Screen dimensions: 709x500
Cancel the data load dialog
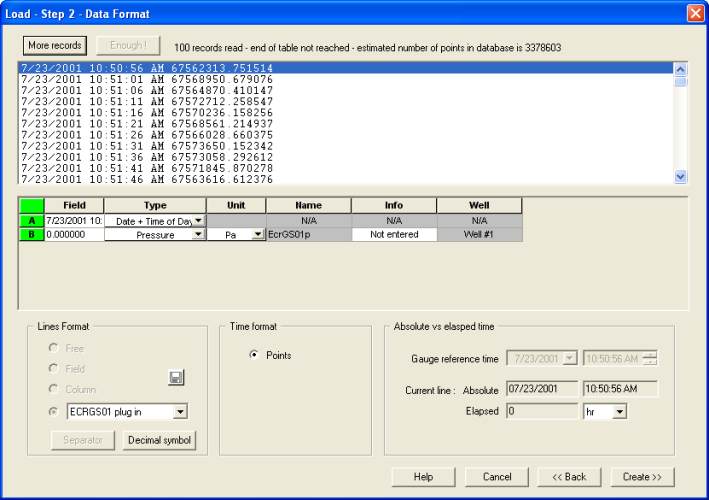click(x=497, y=477)
